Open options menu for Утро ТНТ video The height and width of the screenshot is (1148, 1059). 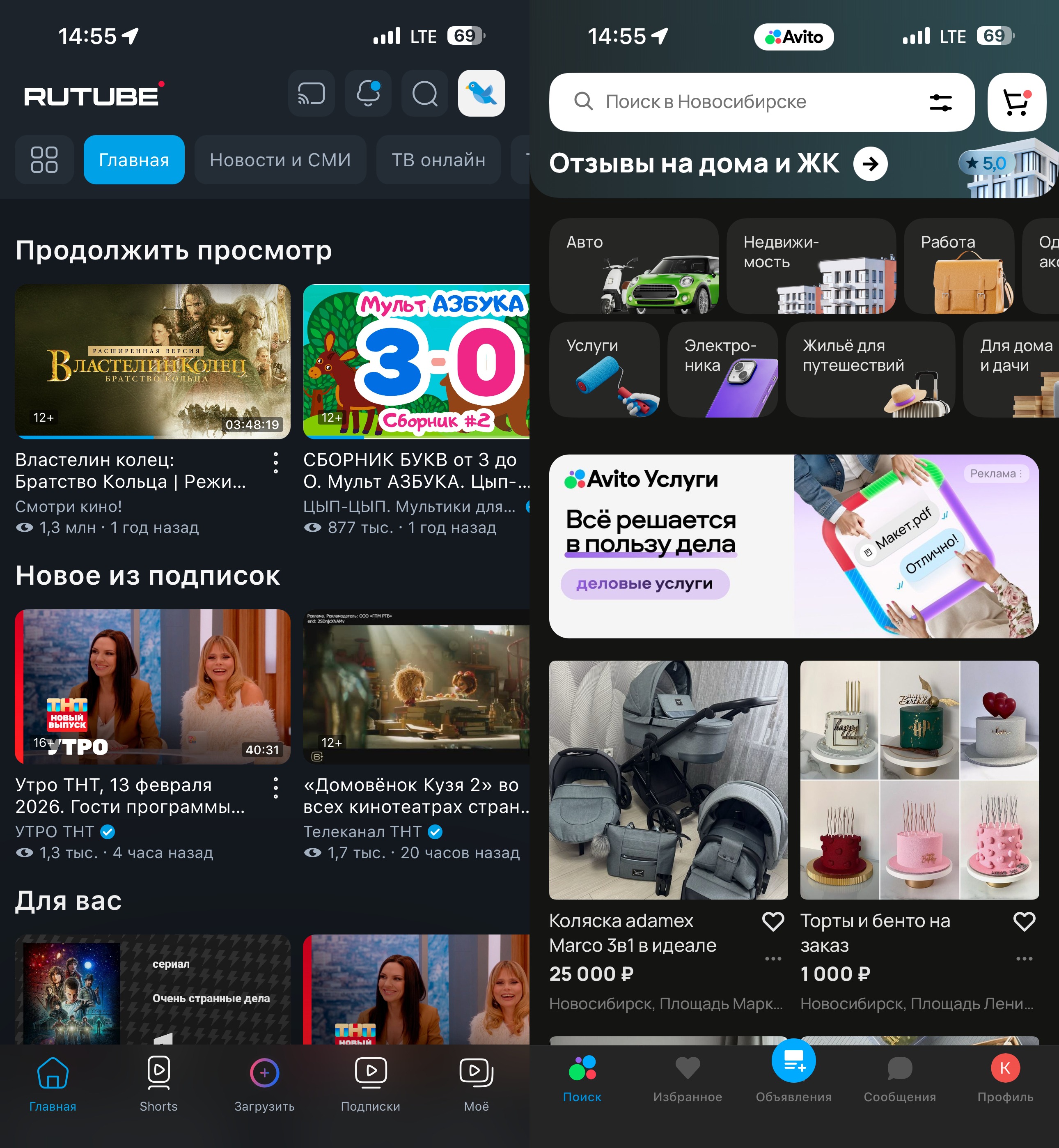click(x=276, y=788)
